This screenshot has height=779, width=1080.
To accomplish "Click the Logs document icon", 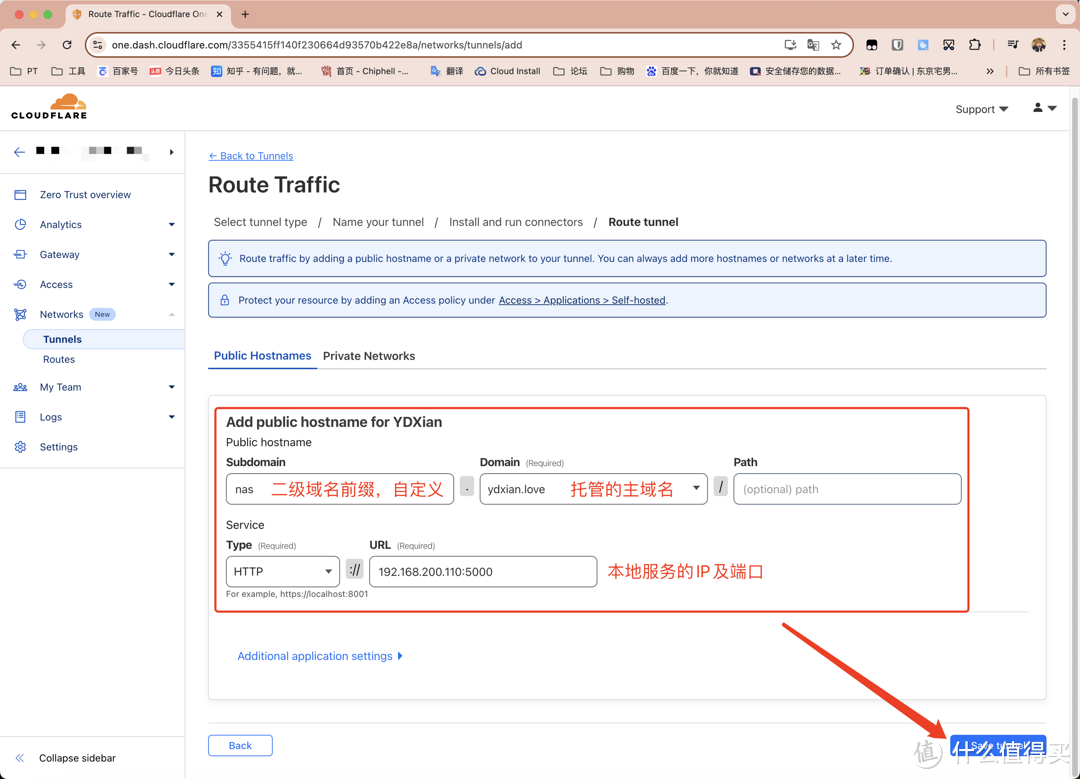I will 20,417.
